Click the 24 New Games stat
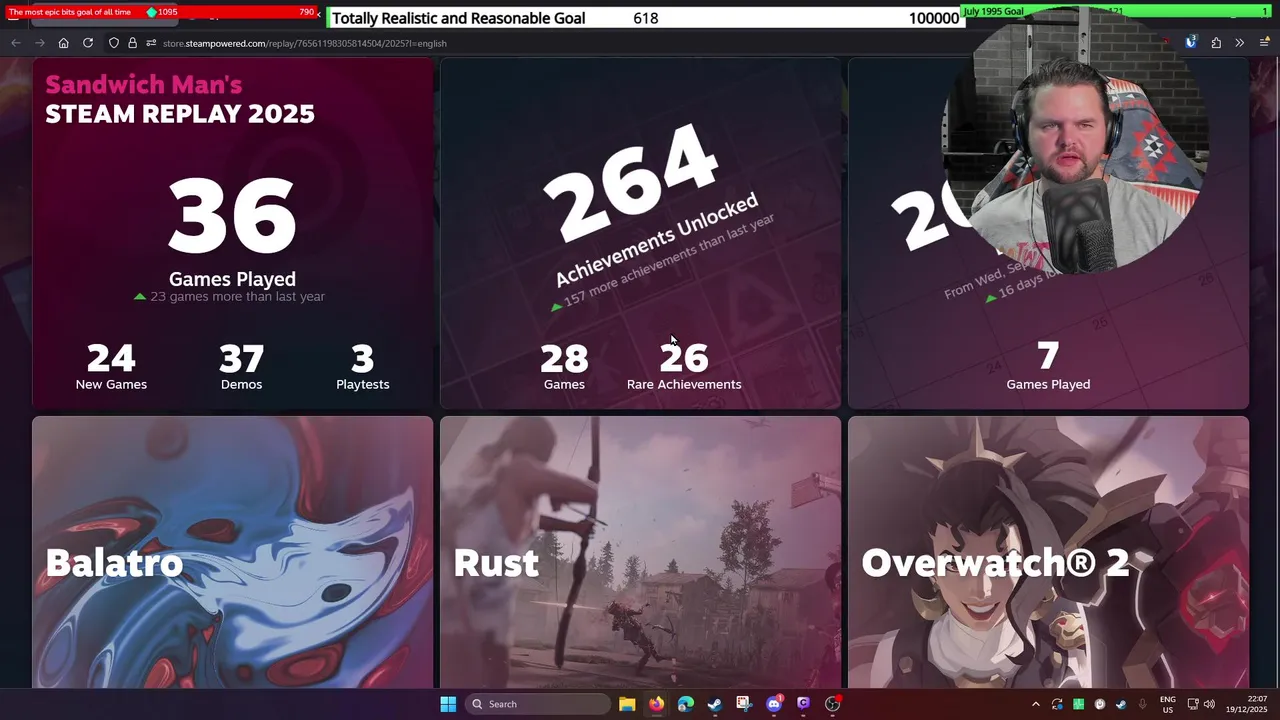 pyautogui.click(x=111, y=367)
